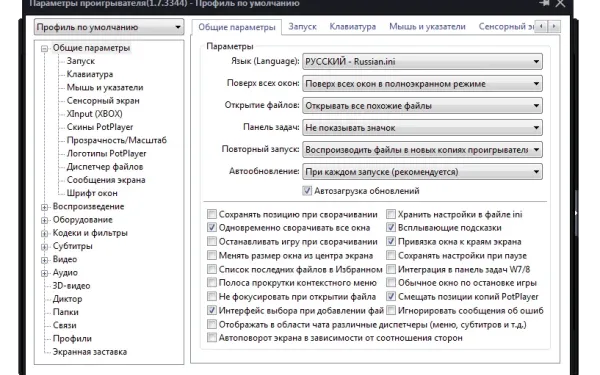Open the profile dropdown 'Профиль по умолчанию'
The height and width of the screenshot is (375, 600).
(x=109, y=27)
